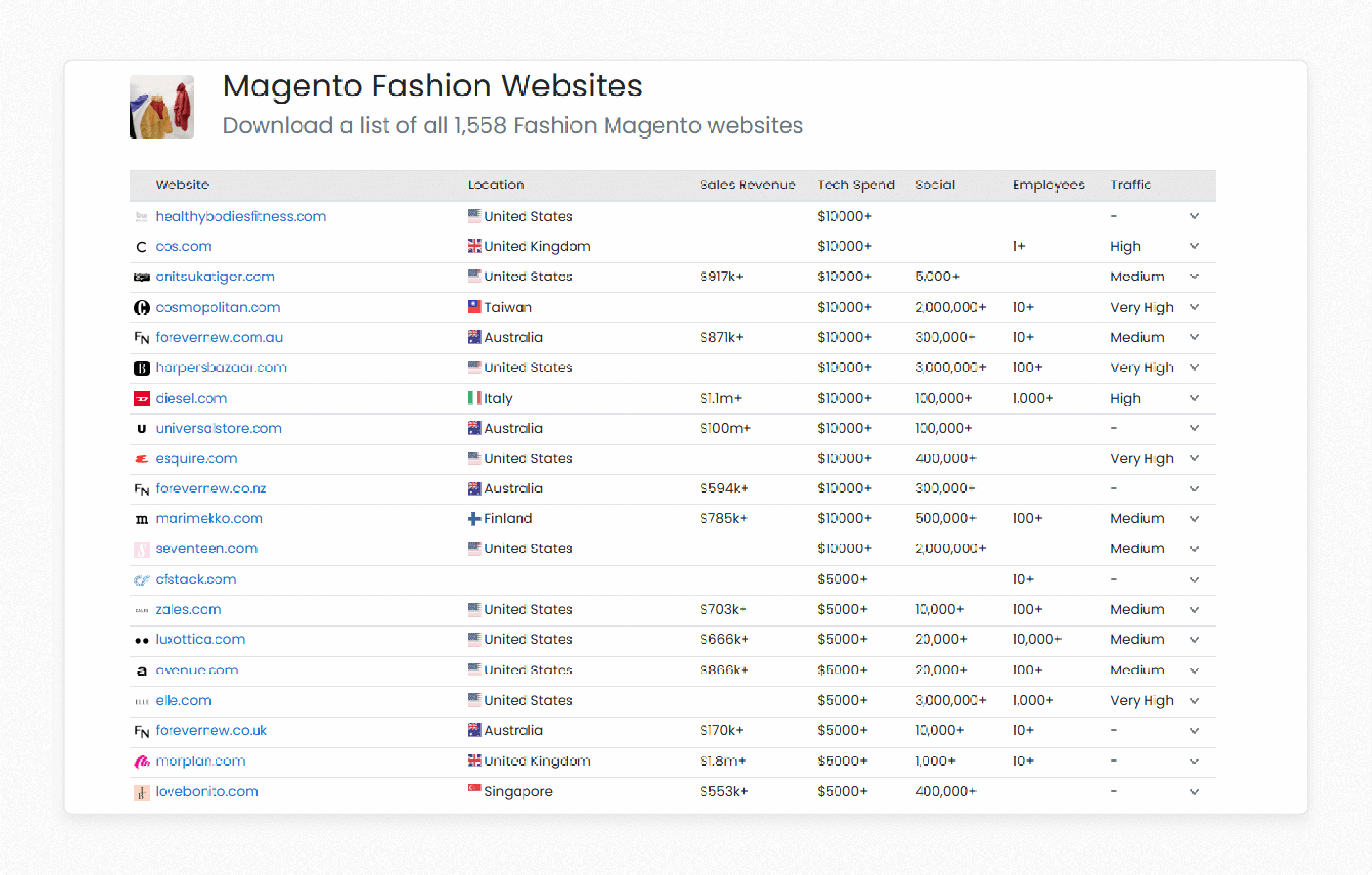The image size is (1372, 875).
Task: Expand the onitsukatiger.com row chevron
Action: click(x=1194, y=276)
